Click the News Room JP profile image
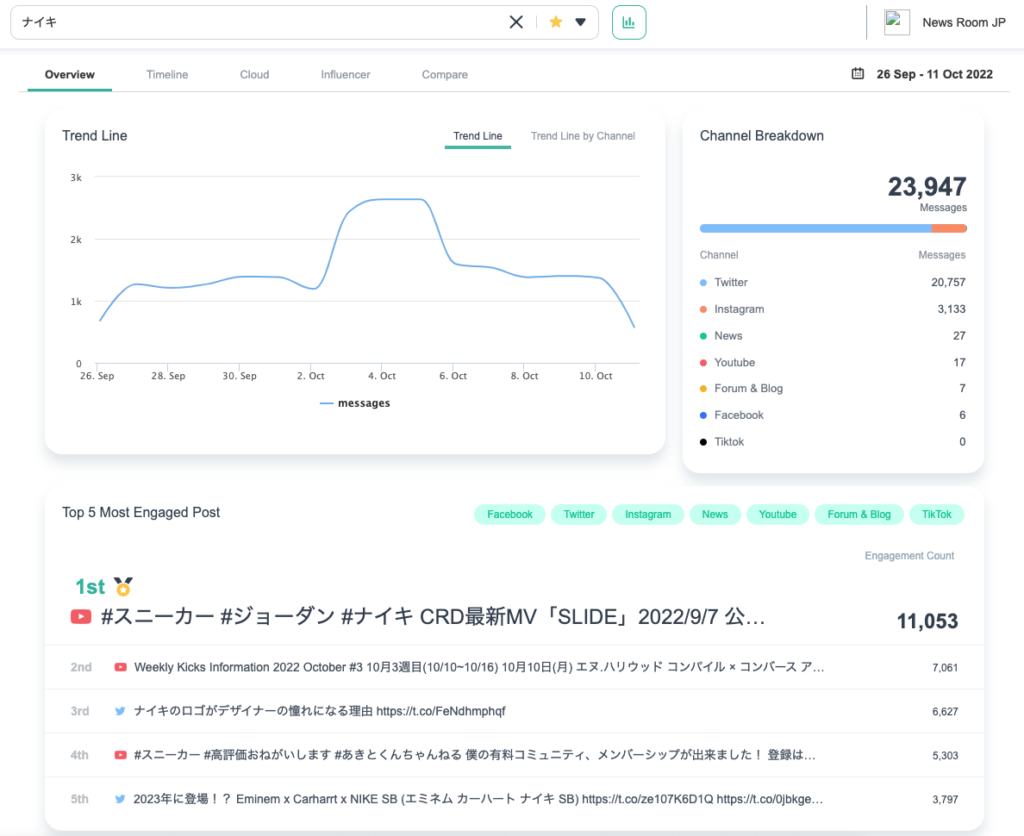Screen dimensions: 1024x836 point(897,21)
